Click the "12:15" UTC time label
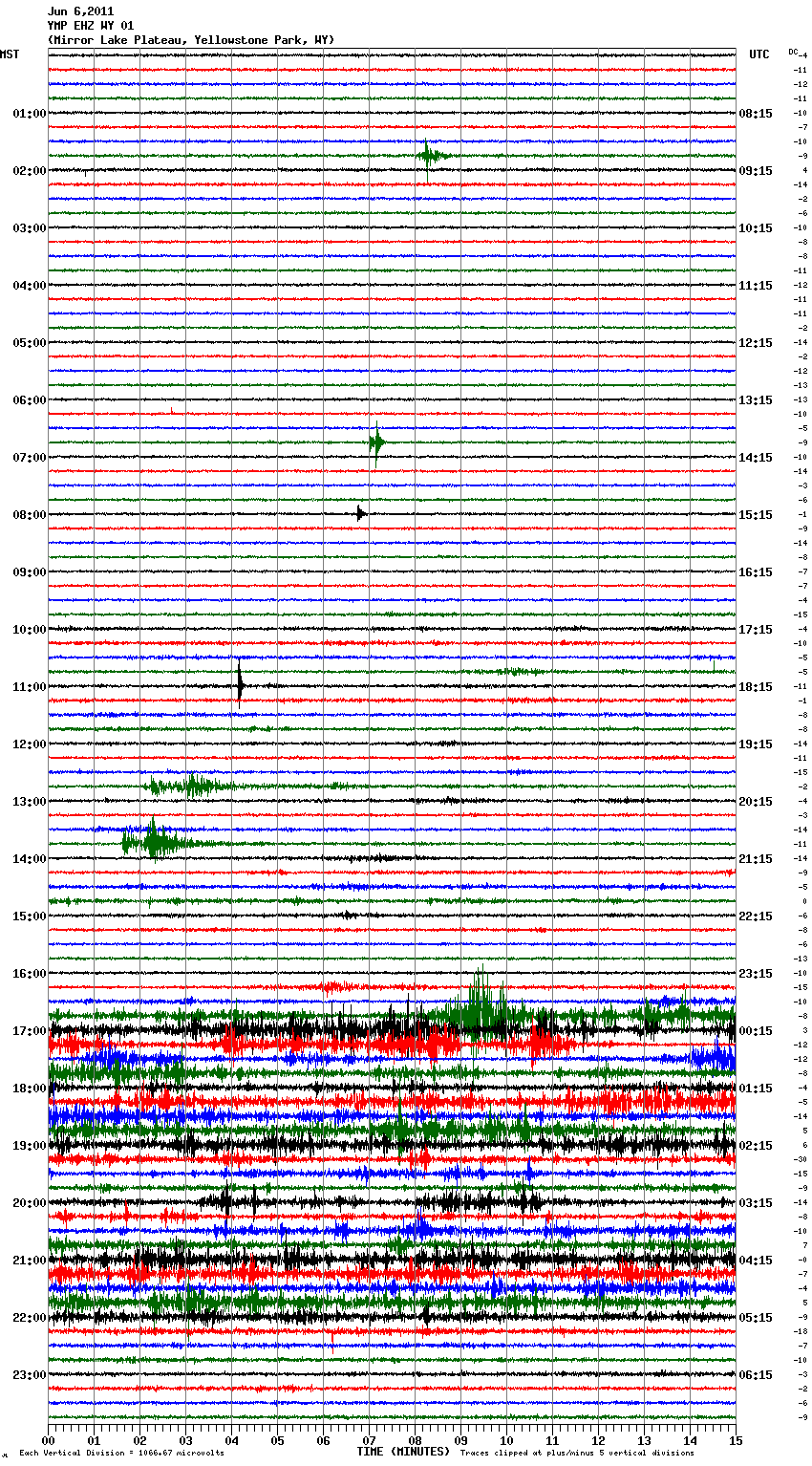The height and width of the screenshot is (1466, 812). pos(756,343)
